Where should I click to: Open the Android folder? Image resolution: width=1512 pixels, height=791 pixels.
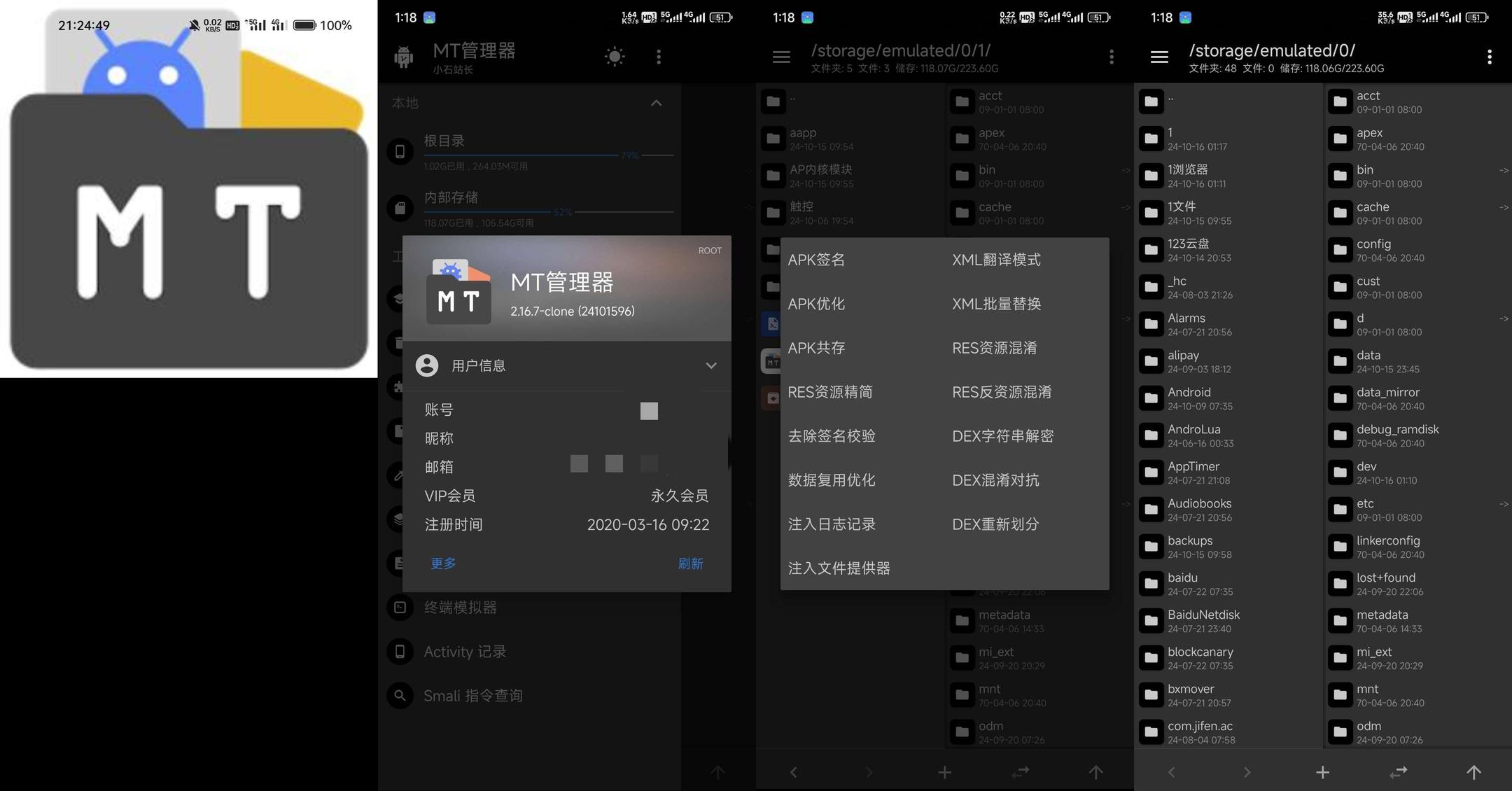point(1228,398)
